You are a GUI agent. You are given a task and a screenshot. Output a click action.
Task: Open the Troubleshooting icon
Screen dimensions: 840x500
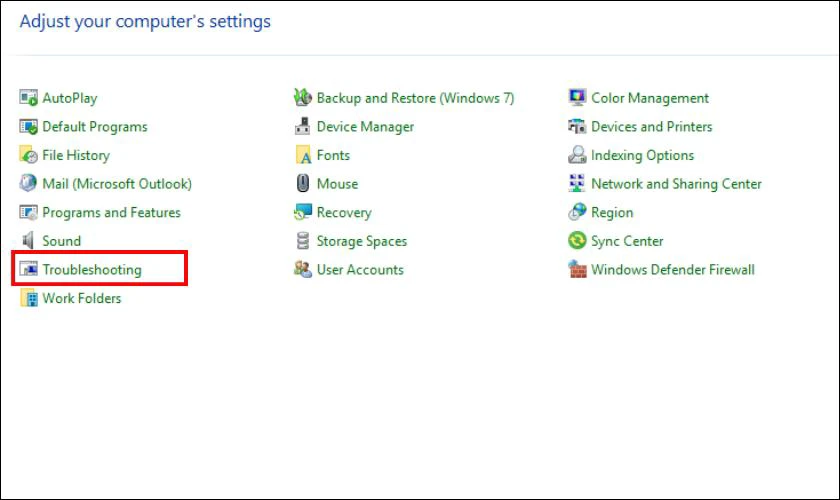click(x=28, y=269)
